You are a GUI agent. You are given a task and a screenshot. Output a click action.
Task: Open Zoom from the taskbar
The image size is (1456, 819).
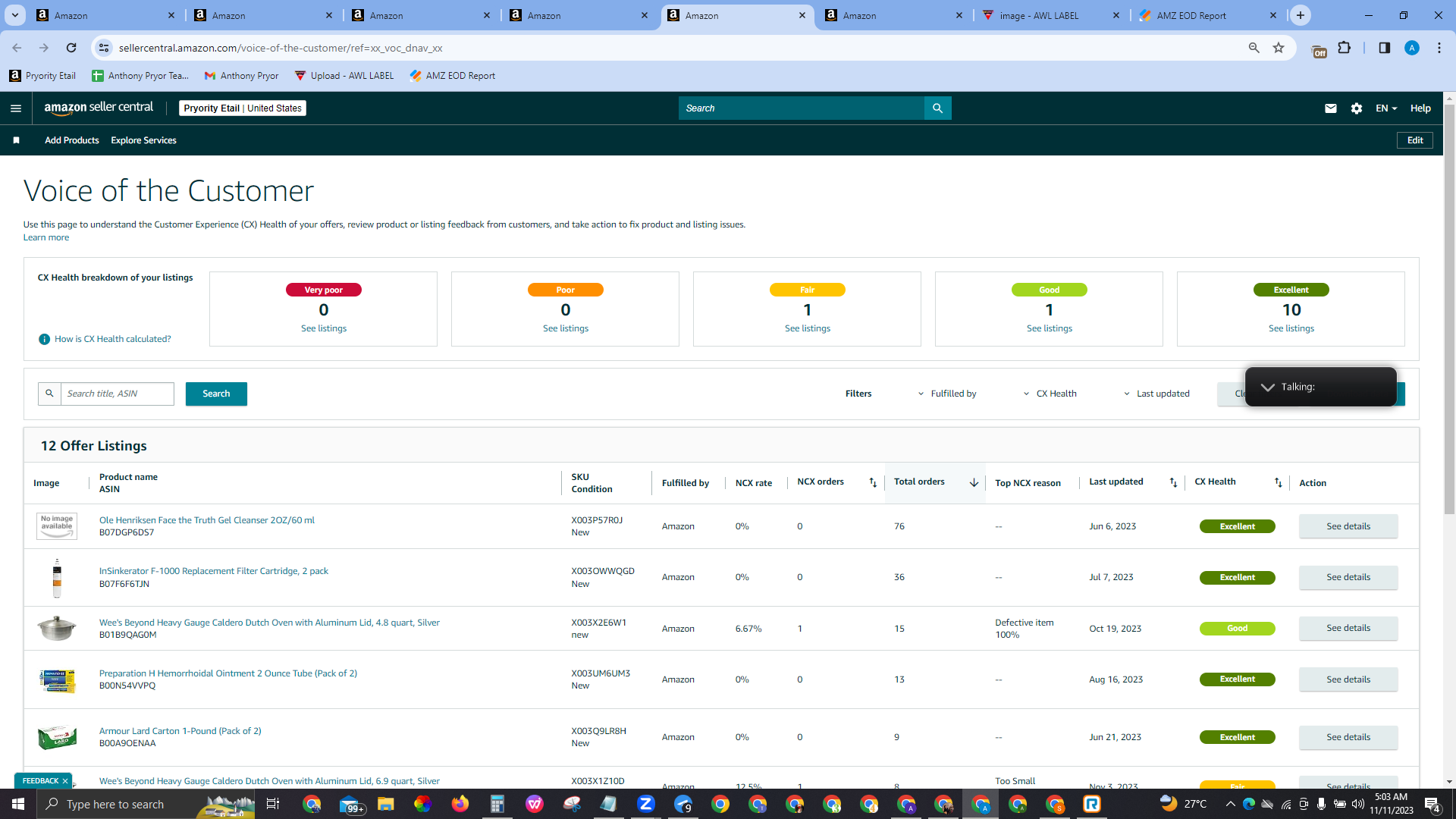[x=646, y=804]
